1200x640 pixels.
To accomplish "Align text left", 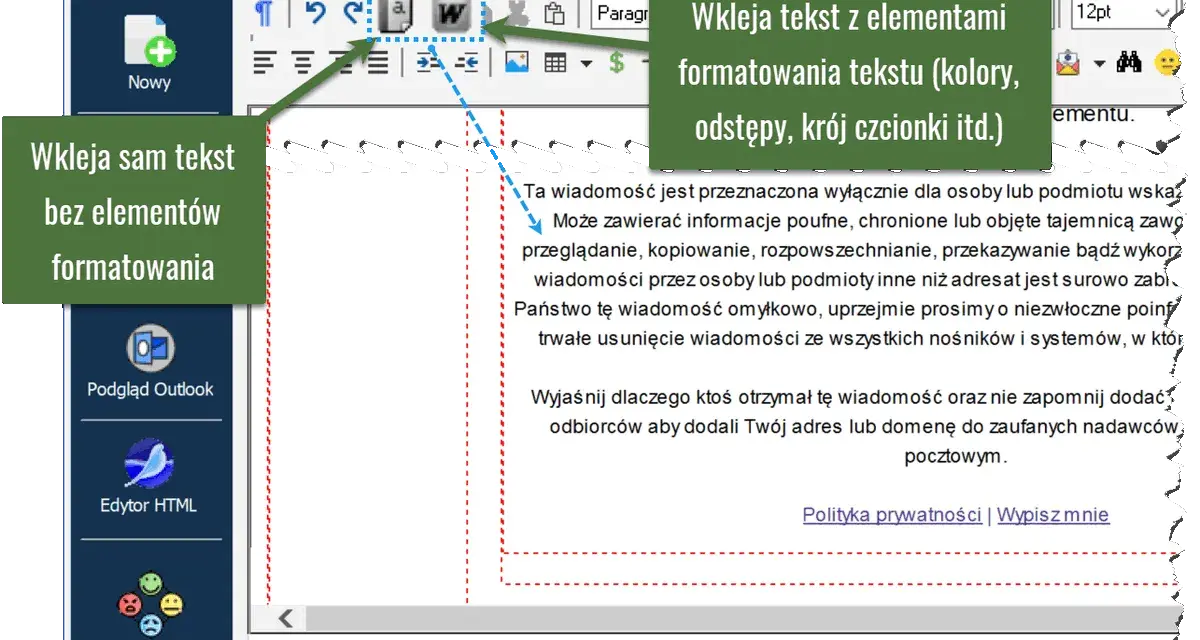I will point(263,62).
